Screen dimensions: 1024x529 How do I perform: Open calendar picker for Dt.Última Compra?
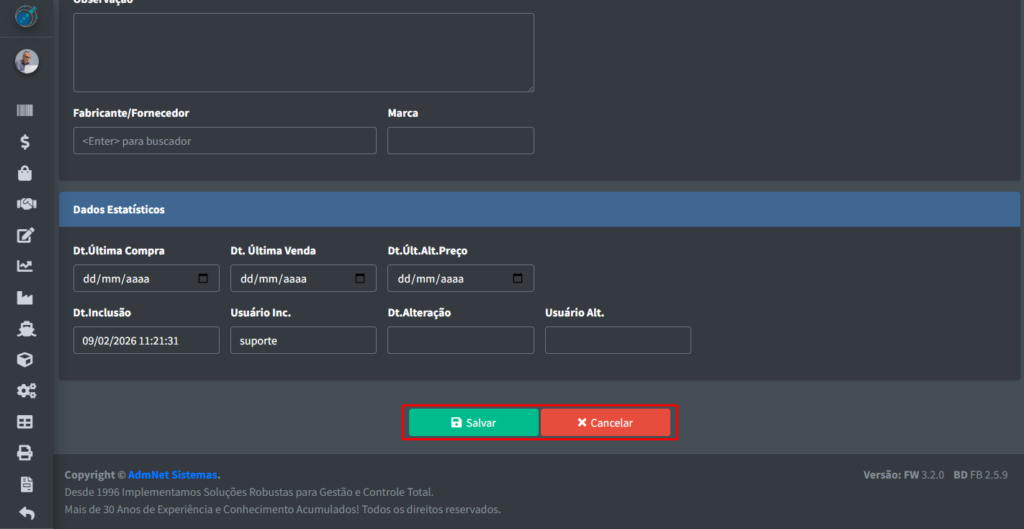click(x=203, y=278)
